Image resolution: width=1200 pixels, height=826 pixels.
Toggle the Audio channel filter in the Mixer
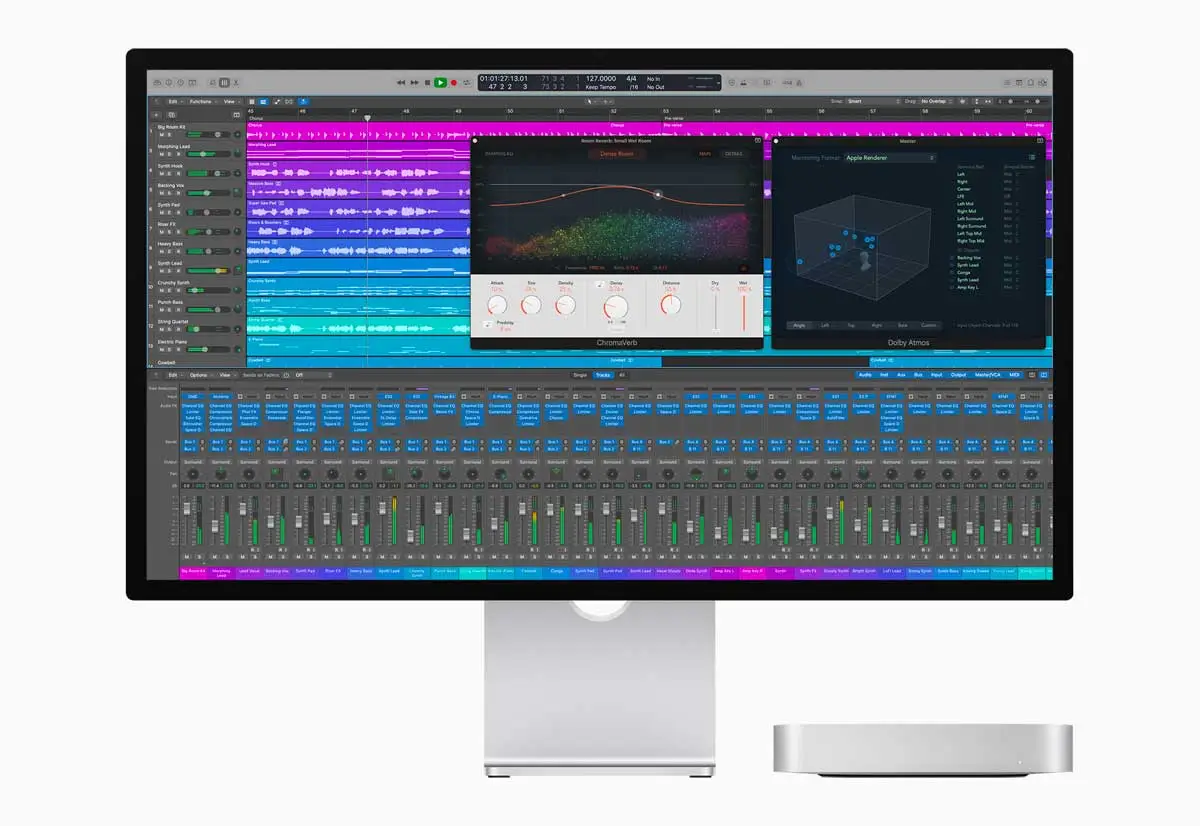pyautogui.click(x=865, y=375)
